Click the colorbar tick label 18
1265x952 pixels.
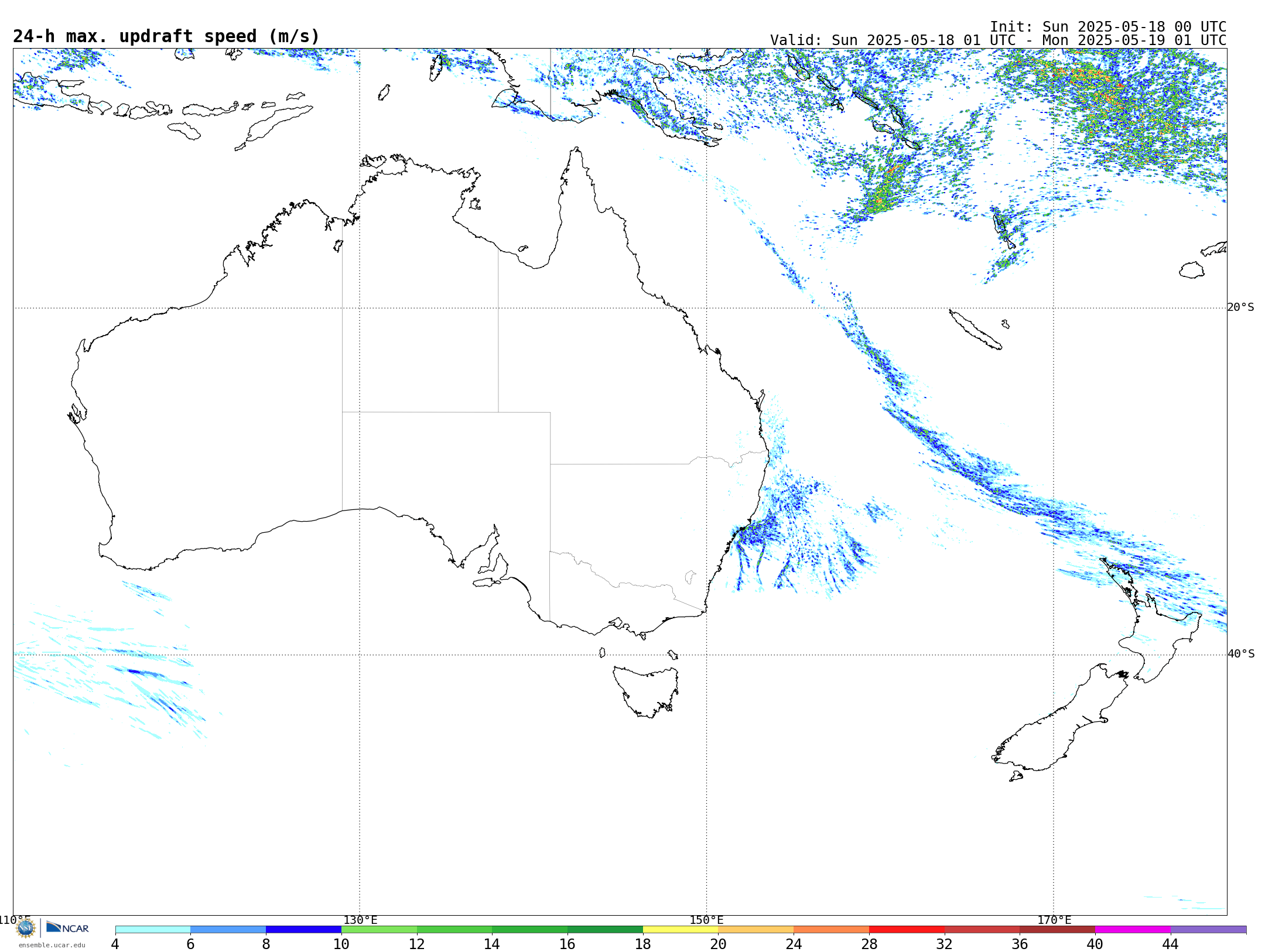pos(643,944)
